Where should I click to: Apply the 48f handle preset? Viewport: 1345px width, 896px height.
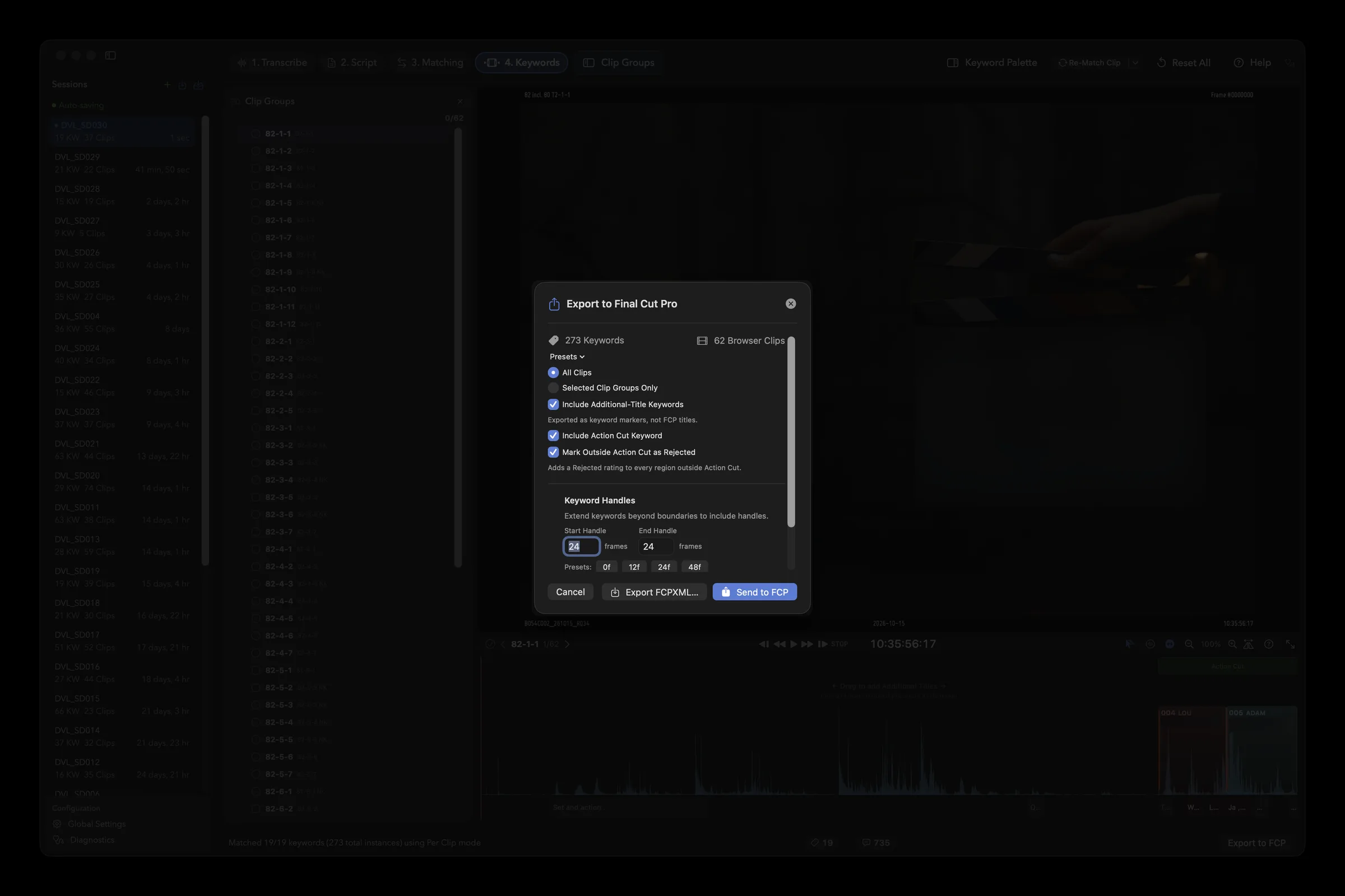(694, 567)
